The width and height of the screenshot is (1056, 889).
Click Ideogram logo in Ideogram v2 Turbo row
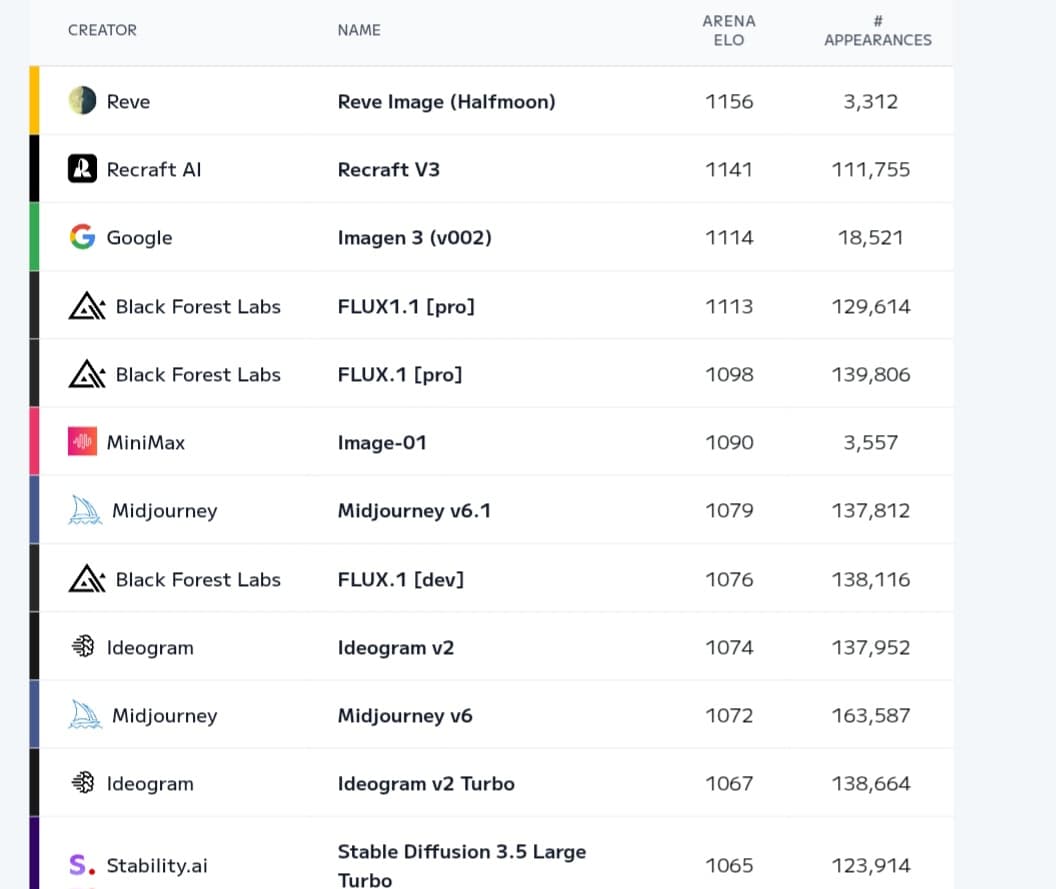[82, 784]
